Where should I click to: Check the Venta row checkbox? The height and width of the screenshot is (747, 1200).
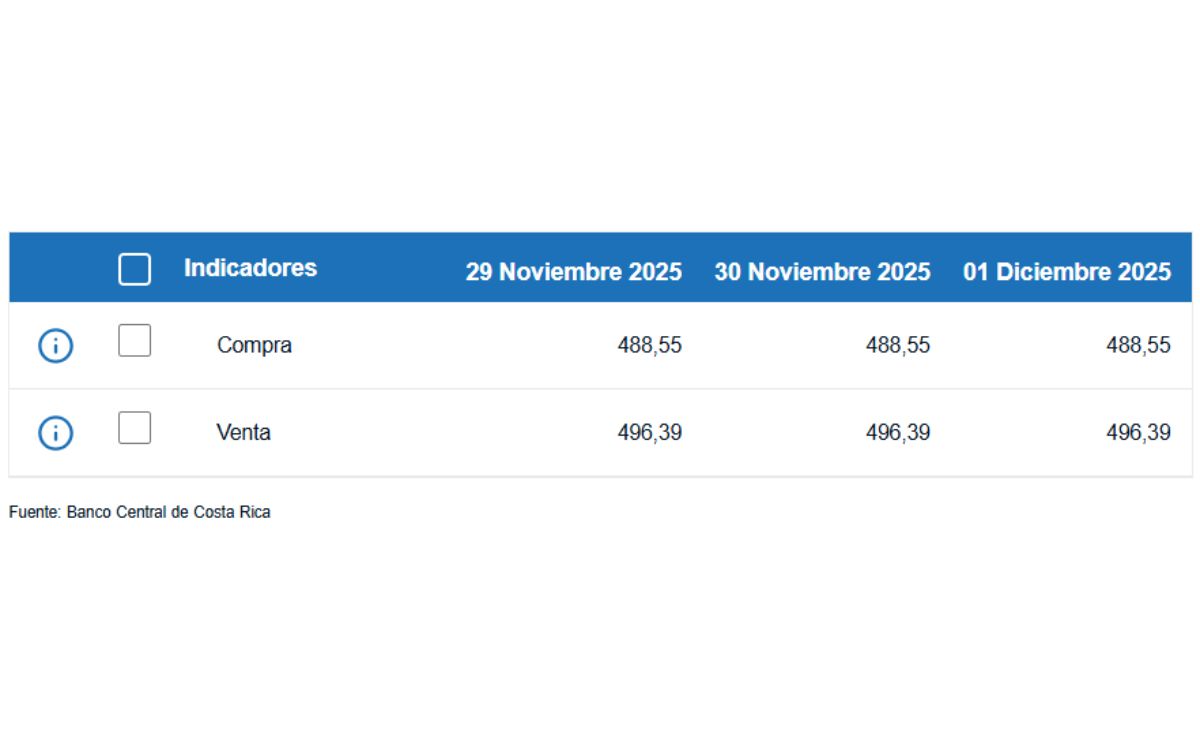134,428
